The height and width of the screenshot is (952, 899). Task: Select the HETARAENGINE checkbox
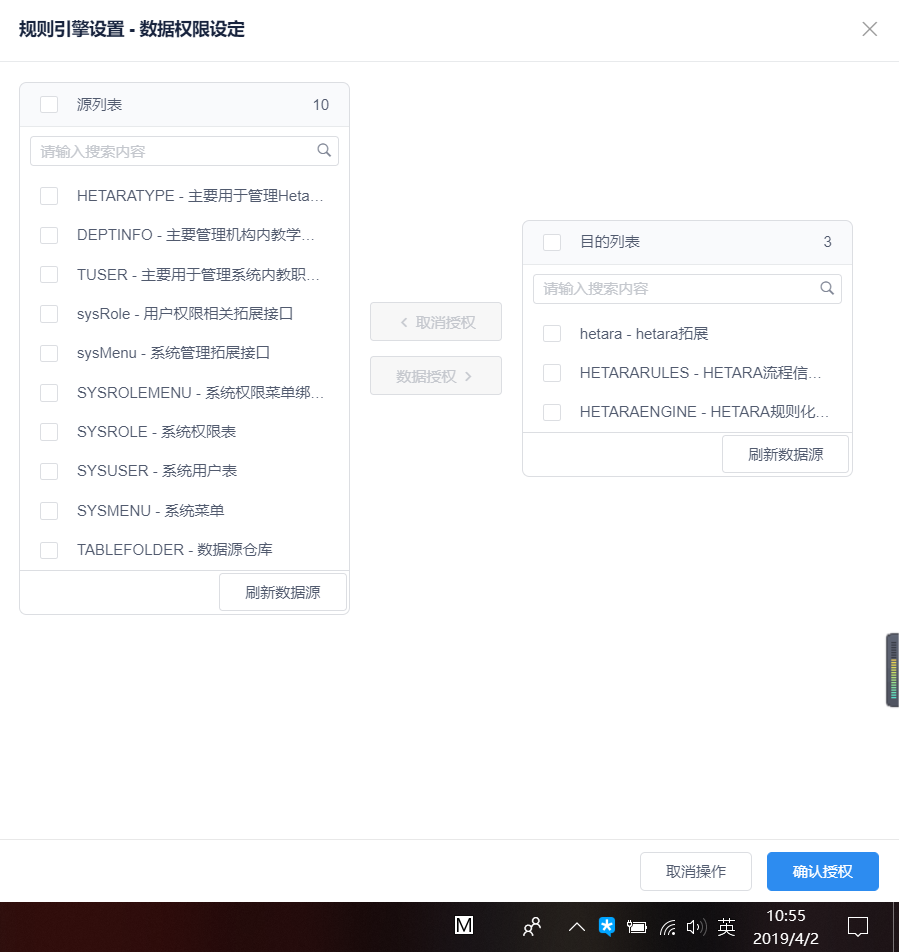click(551, 412)
